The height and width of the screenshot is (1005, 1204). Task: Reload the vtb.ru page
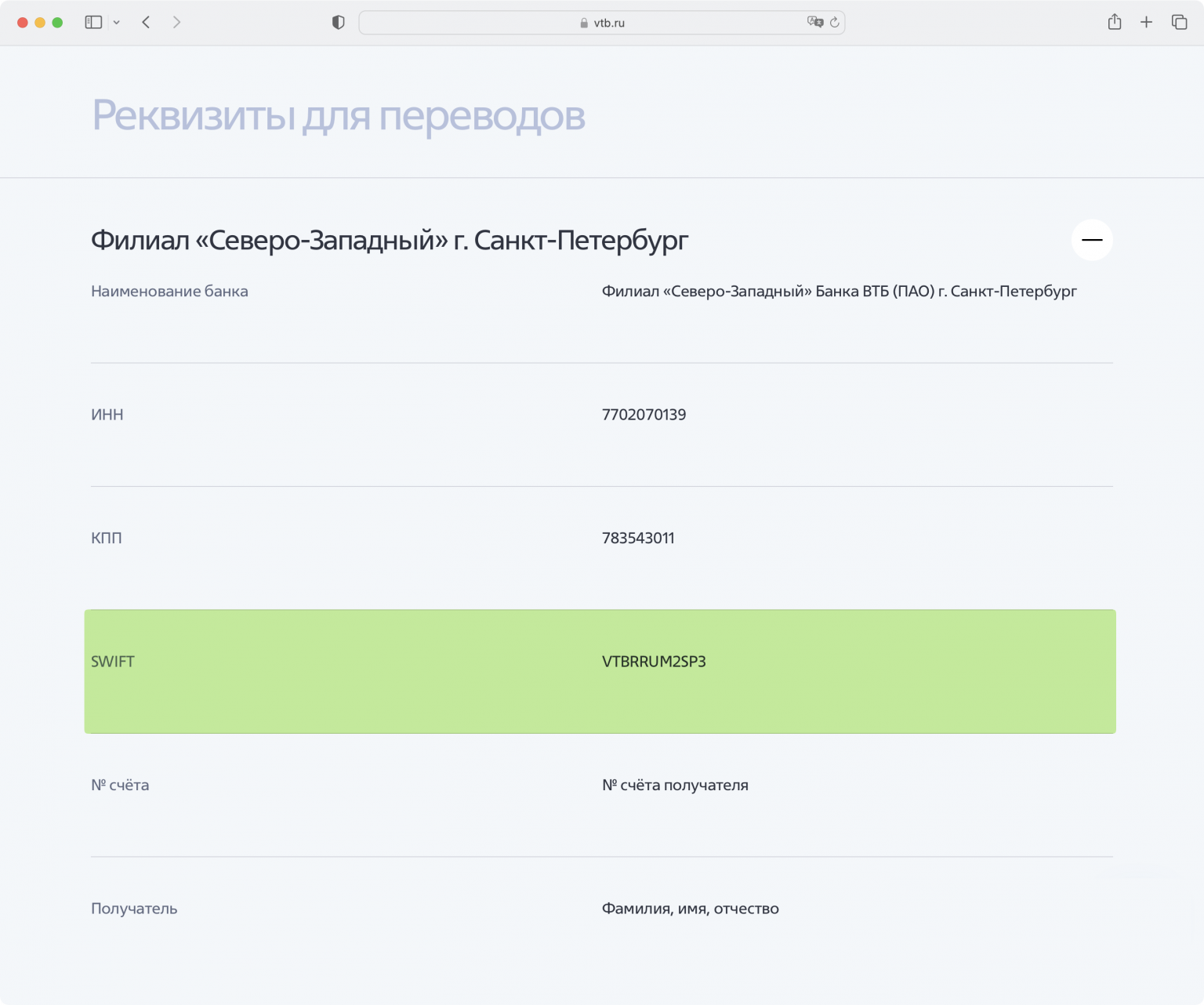[835, 22]
